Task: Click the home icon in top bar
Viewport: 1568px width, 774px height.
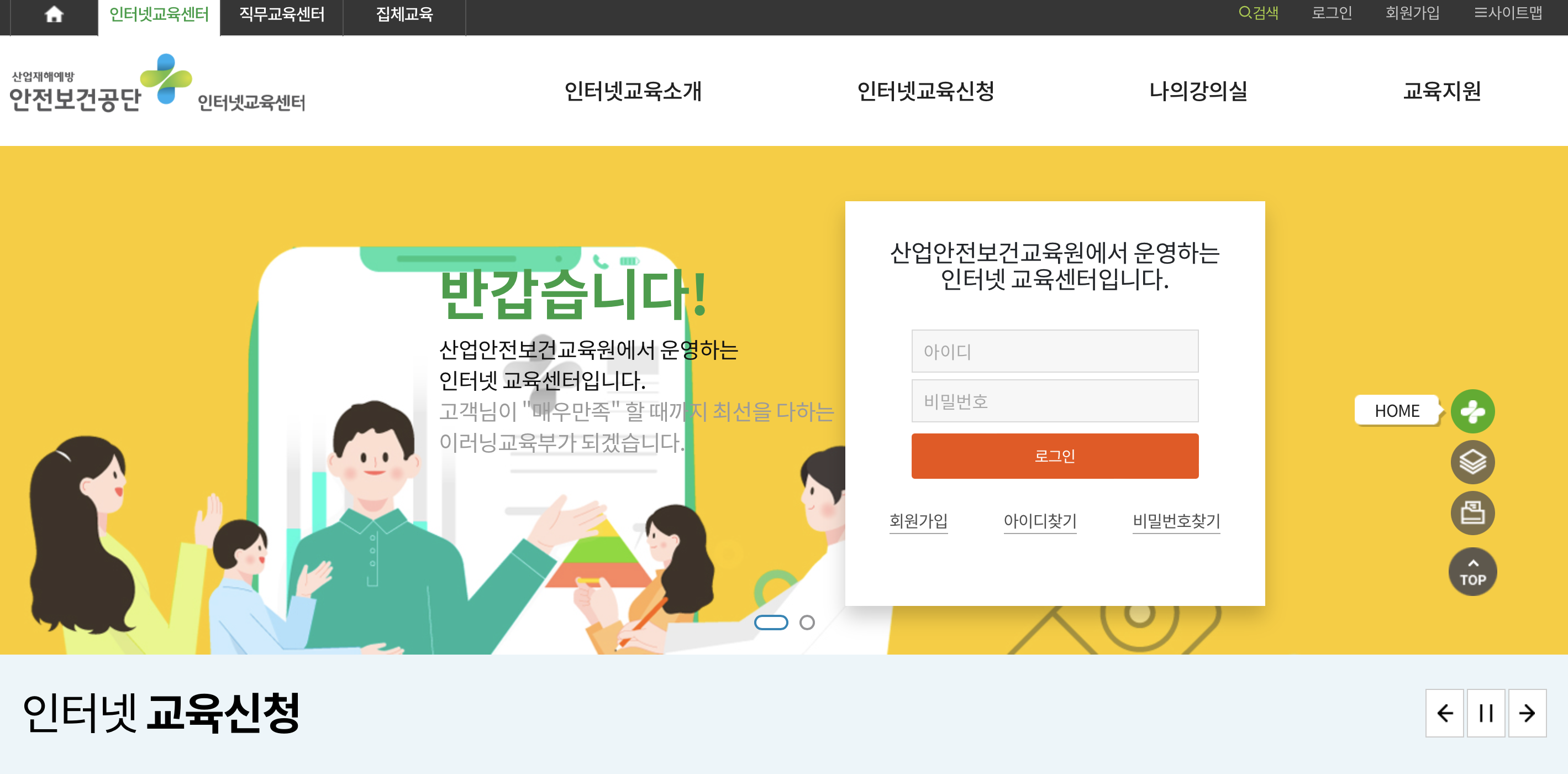Action: coord(54,14)
